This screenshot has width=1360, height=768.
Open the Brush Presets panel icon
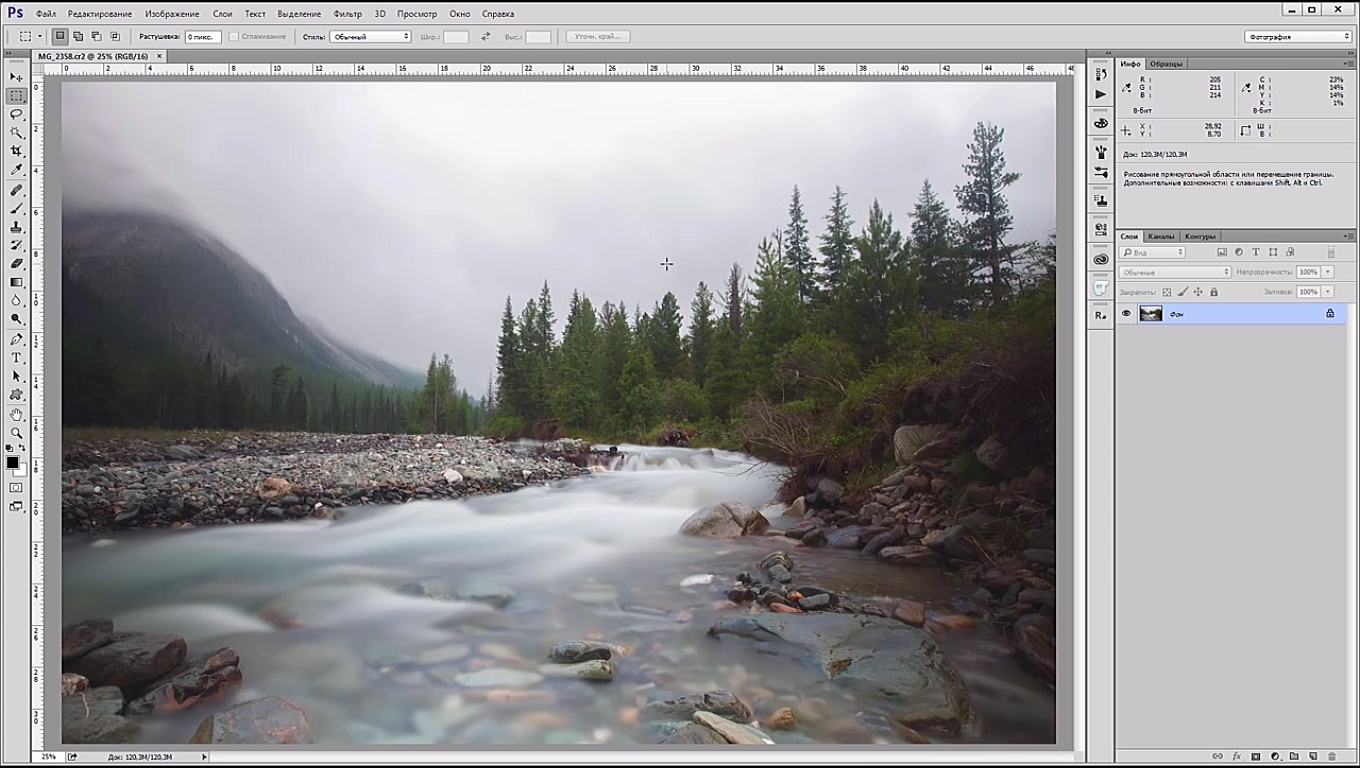(x=1101, y=153)
